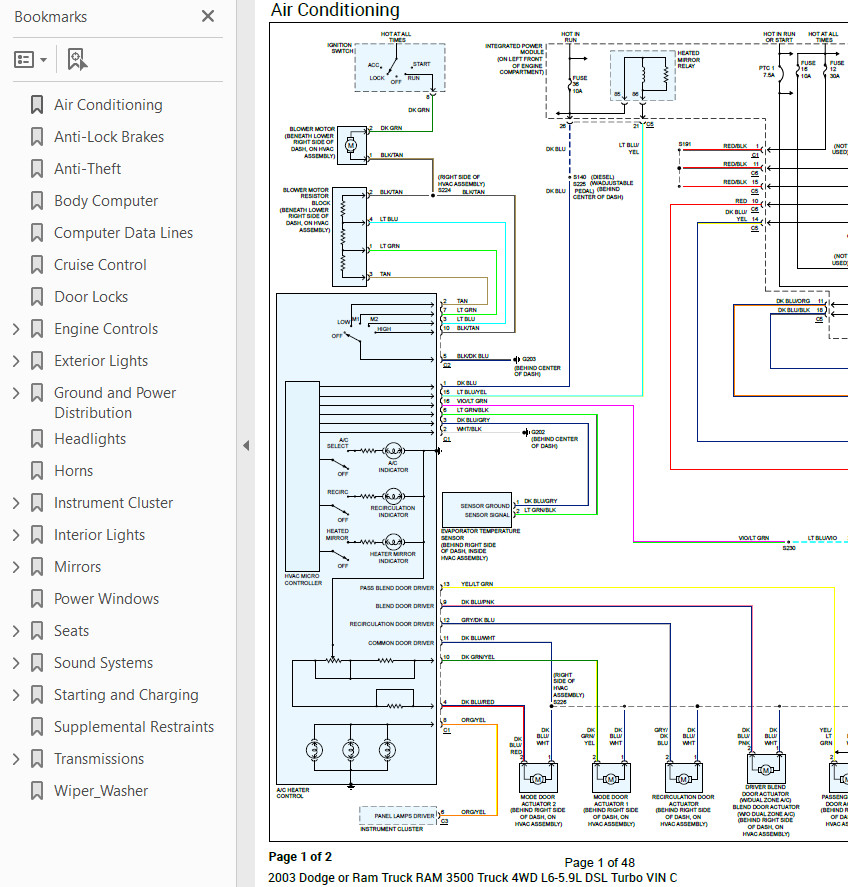
Task: Open the Cruise Control bookmark
Action: (x=100, y=265)
